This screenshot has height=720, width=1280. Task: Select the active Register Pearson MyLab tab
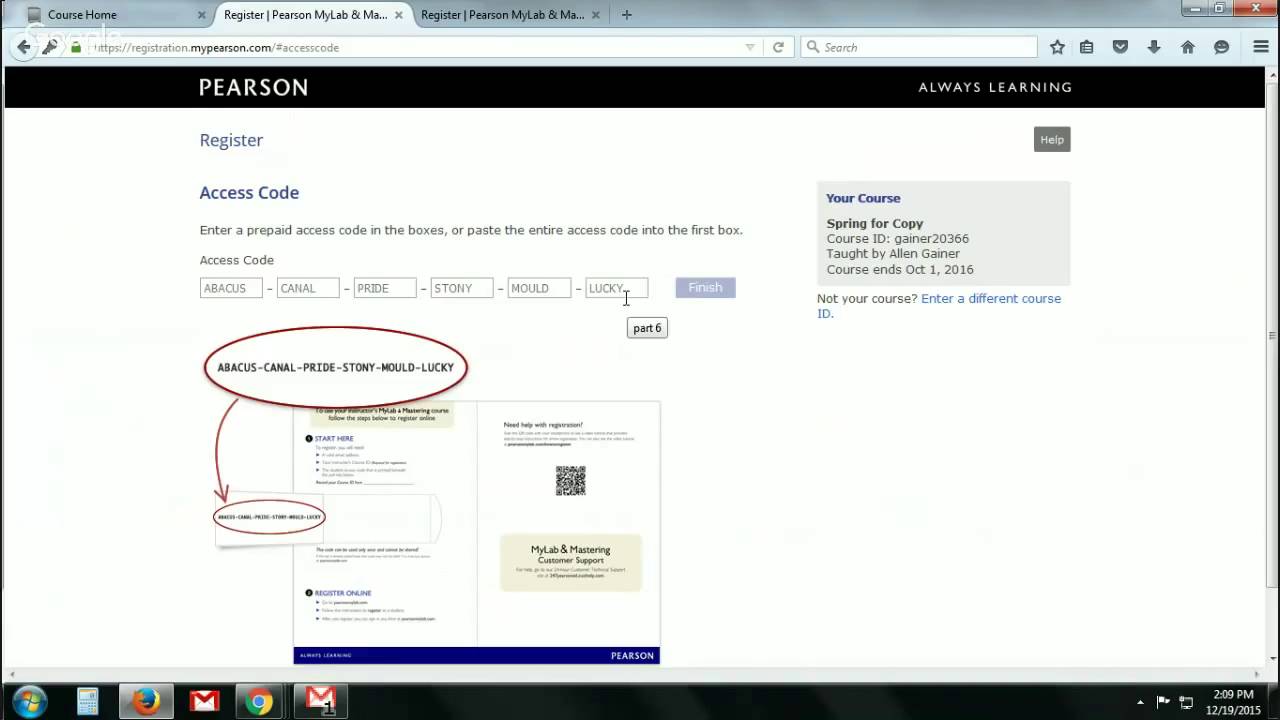click(x=312, y=15)
